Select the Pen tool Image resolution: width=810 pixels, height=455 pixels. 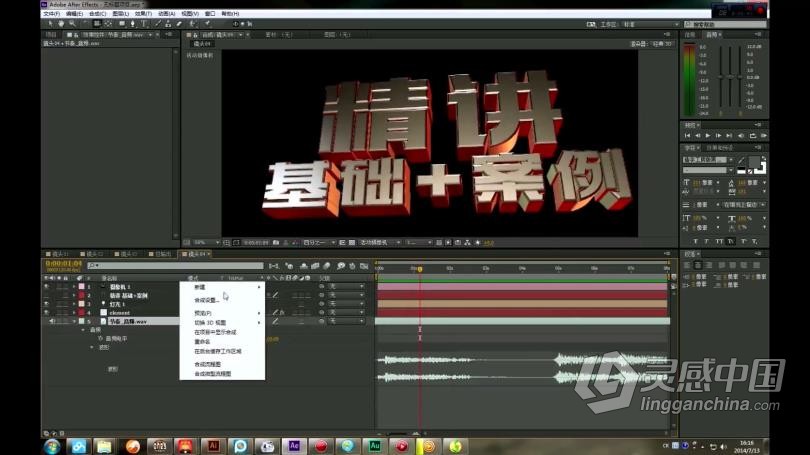click(x=133, y=24)
